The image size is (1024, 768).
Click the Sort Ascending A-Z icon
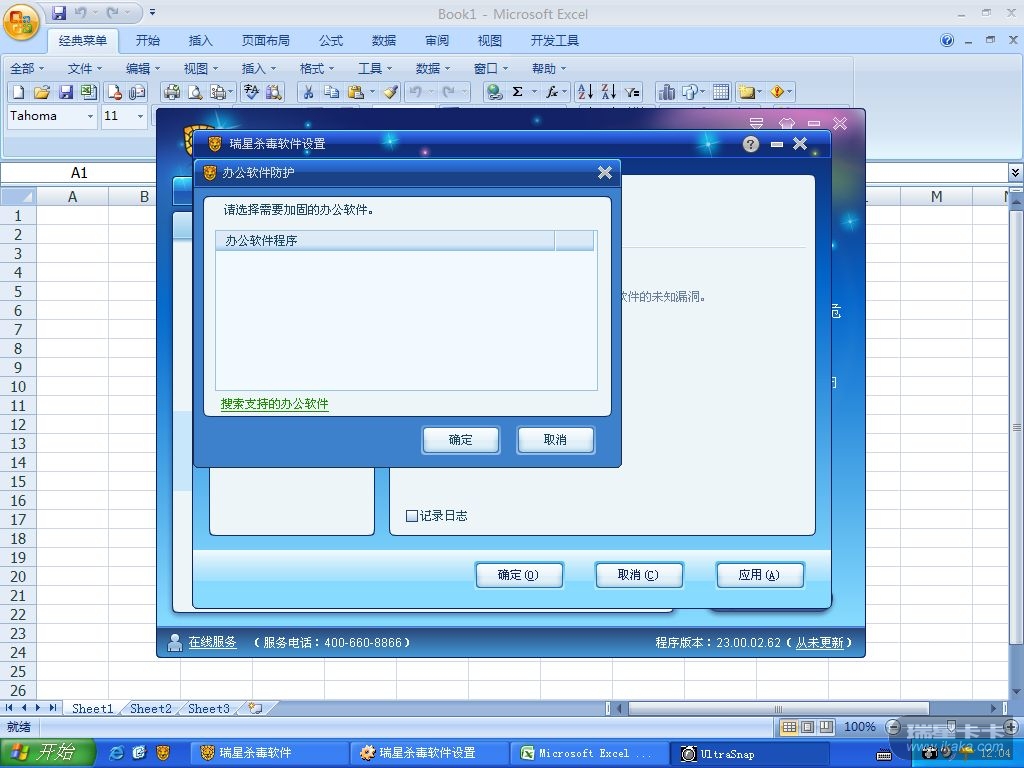point(586,92)
